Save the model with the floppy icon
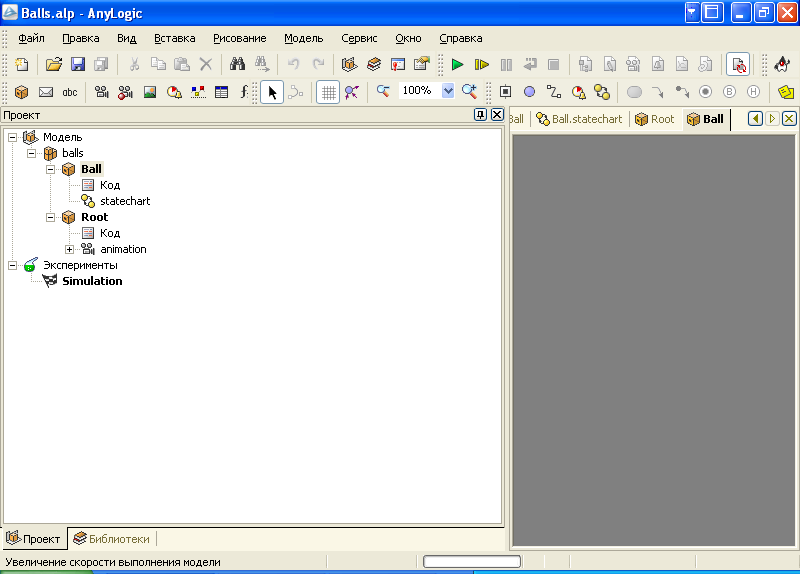800x574 pixels. 78,64
